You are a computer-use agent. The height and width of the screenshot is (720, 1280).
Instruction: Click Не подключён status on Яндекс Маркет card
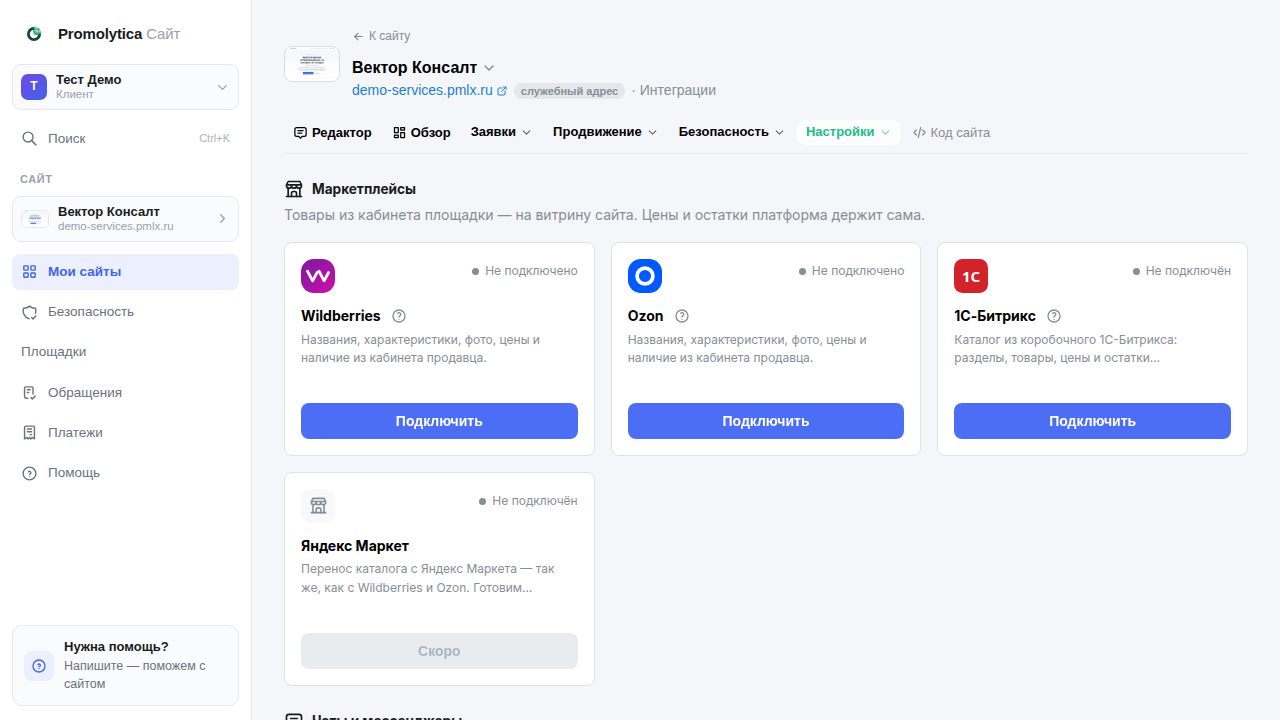click(x=528, y=501)
